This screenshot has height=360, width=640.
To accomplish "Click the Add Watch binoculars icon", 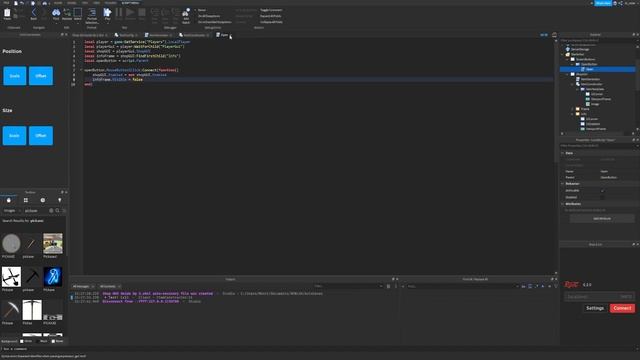I will click(186, 16).
